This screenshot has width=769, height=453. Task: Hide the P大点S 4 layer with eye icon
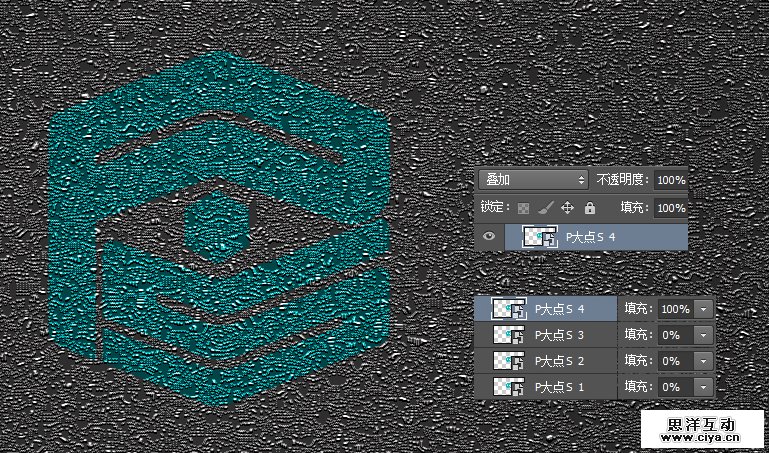tap(491, 237)
